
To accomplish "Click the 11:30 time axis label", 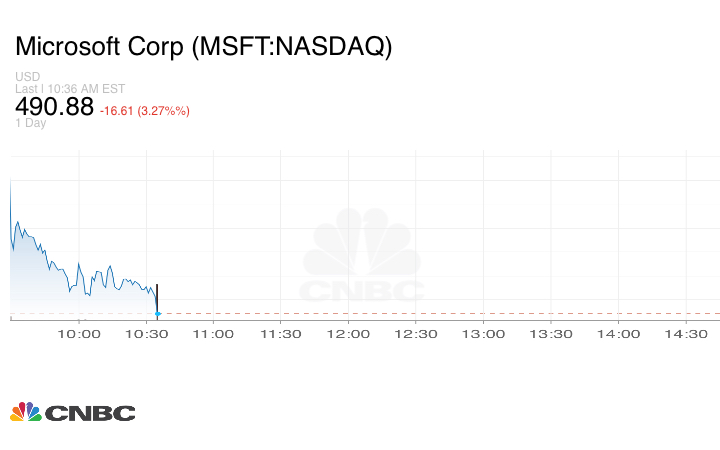I will point(282,334).
